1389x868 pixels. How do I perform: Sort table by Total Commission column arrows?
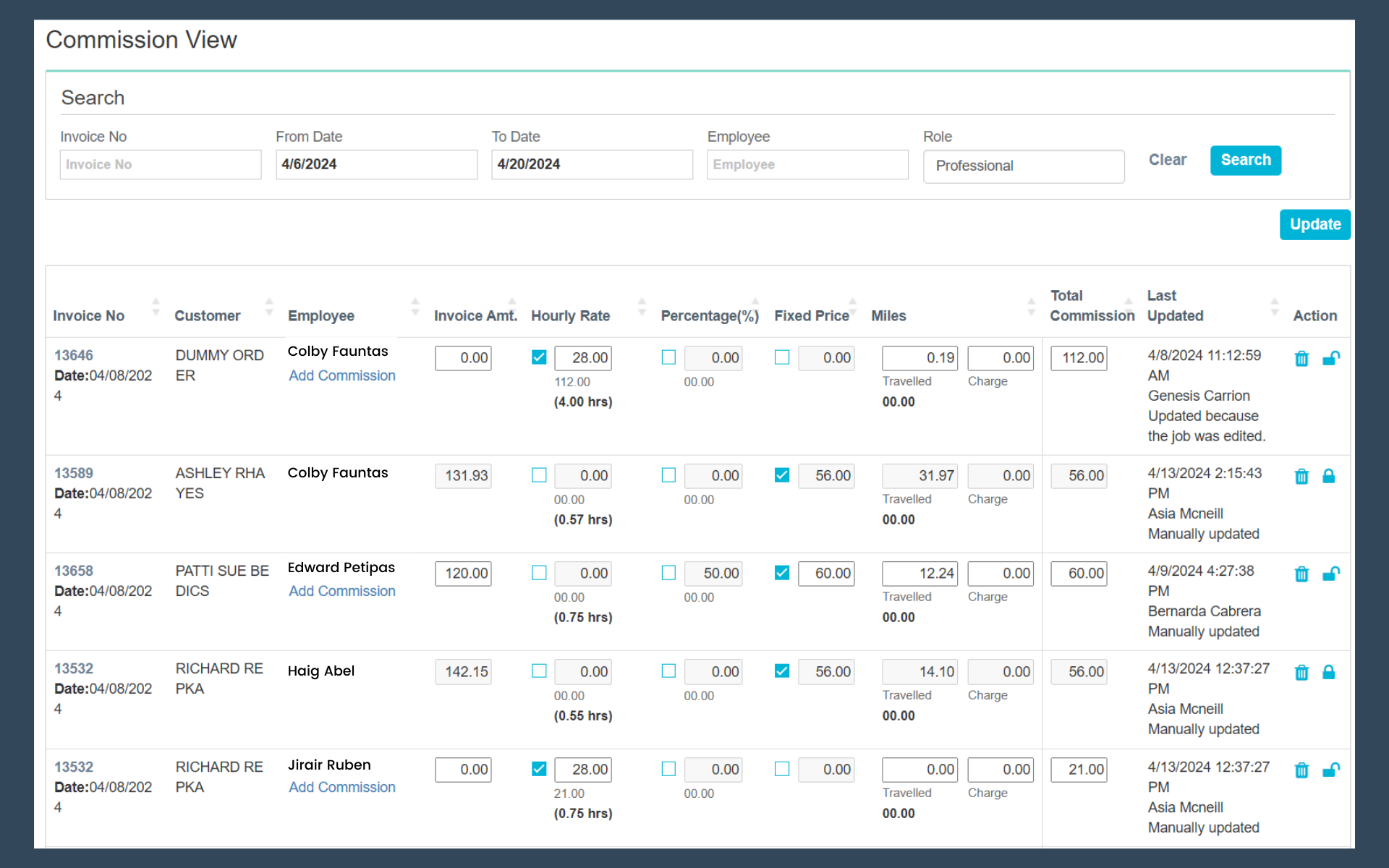1129,307
